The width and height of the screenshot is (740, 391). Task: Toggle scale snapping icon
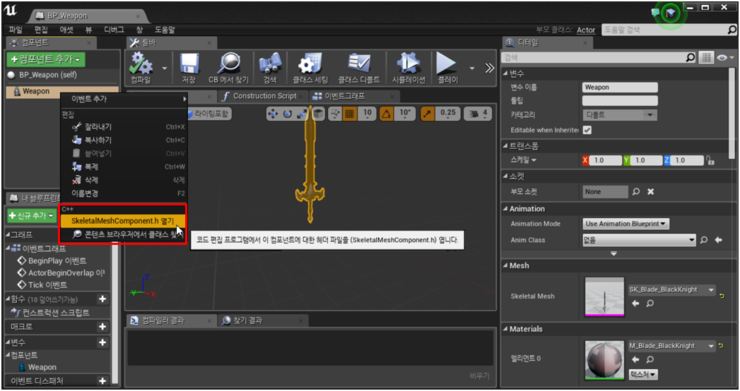428,113
